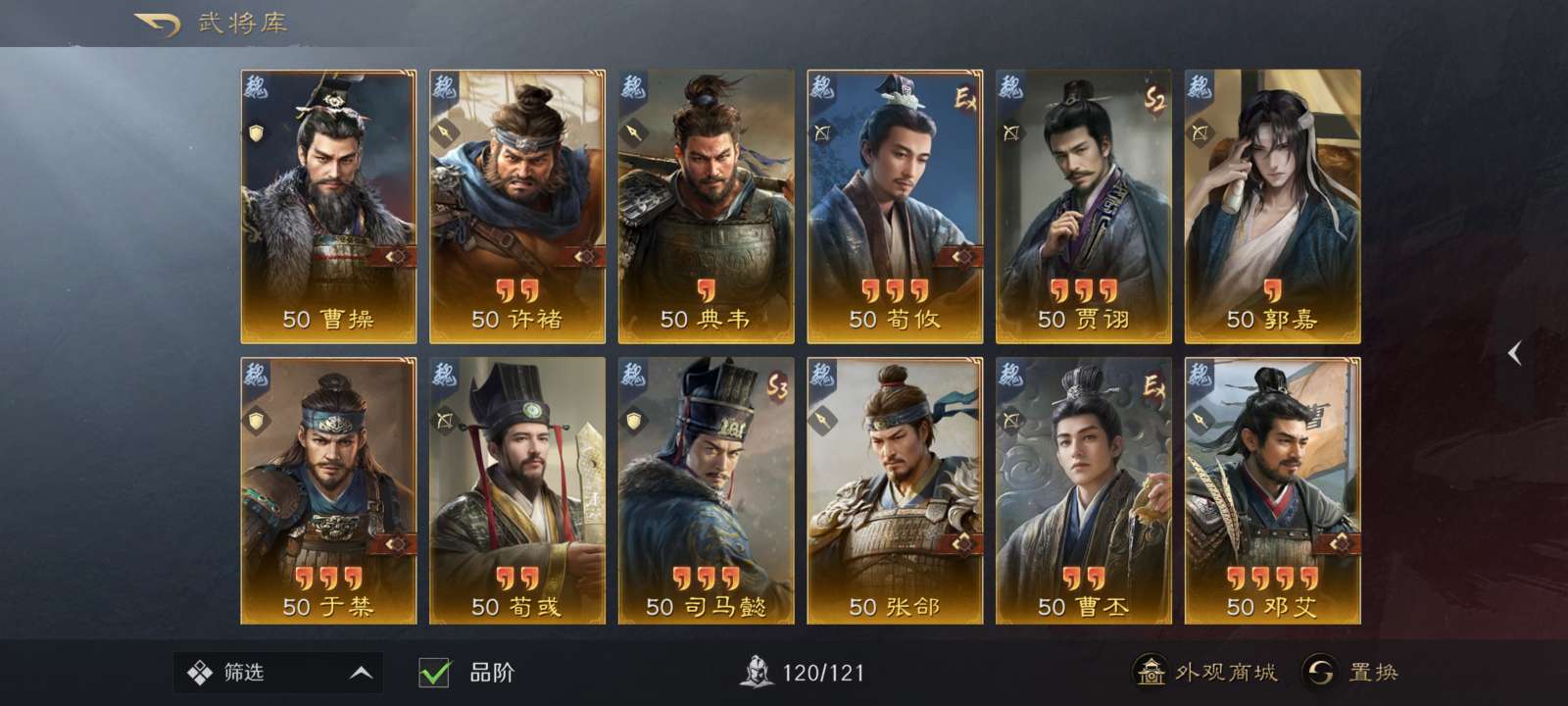Select the 于禁 general card

(328, 490)
